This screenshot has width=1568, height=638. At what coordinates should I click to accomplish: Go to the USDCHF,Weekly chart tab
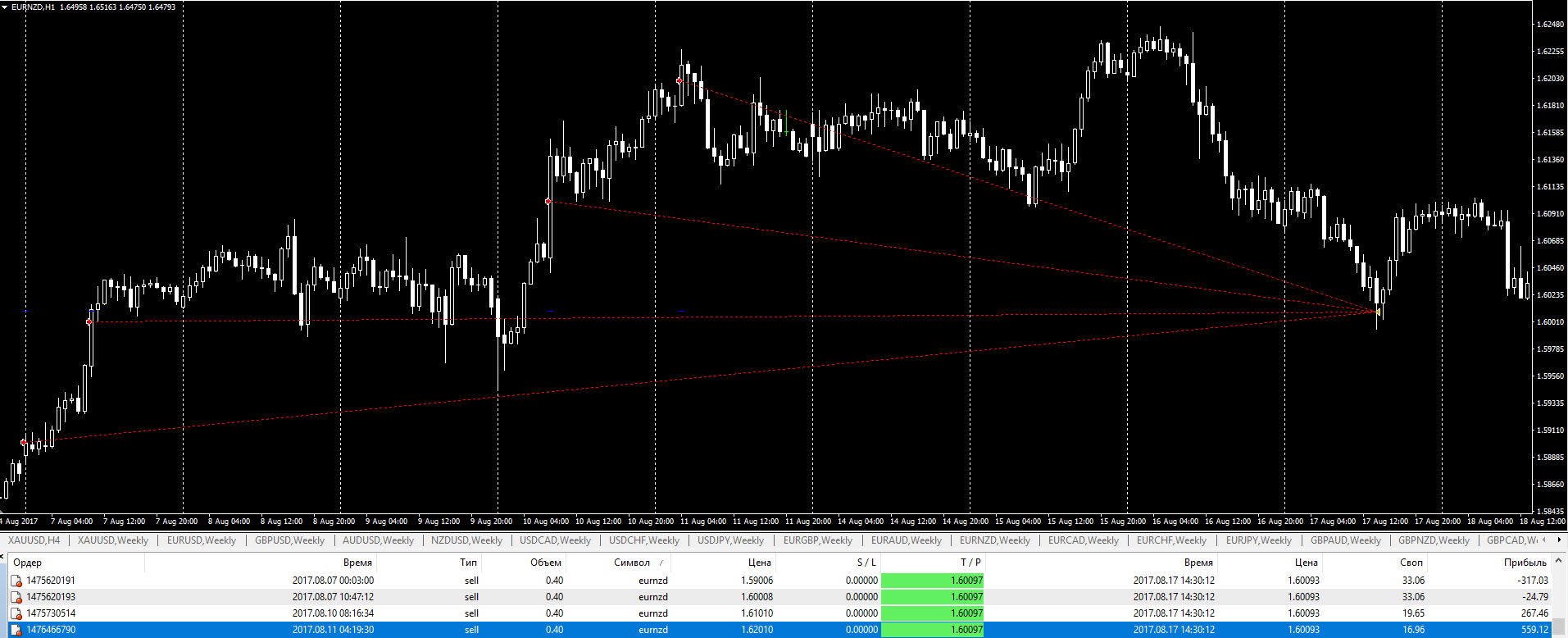click(644, 540)
